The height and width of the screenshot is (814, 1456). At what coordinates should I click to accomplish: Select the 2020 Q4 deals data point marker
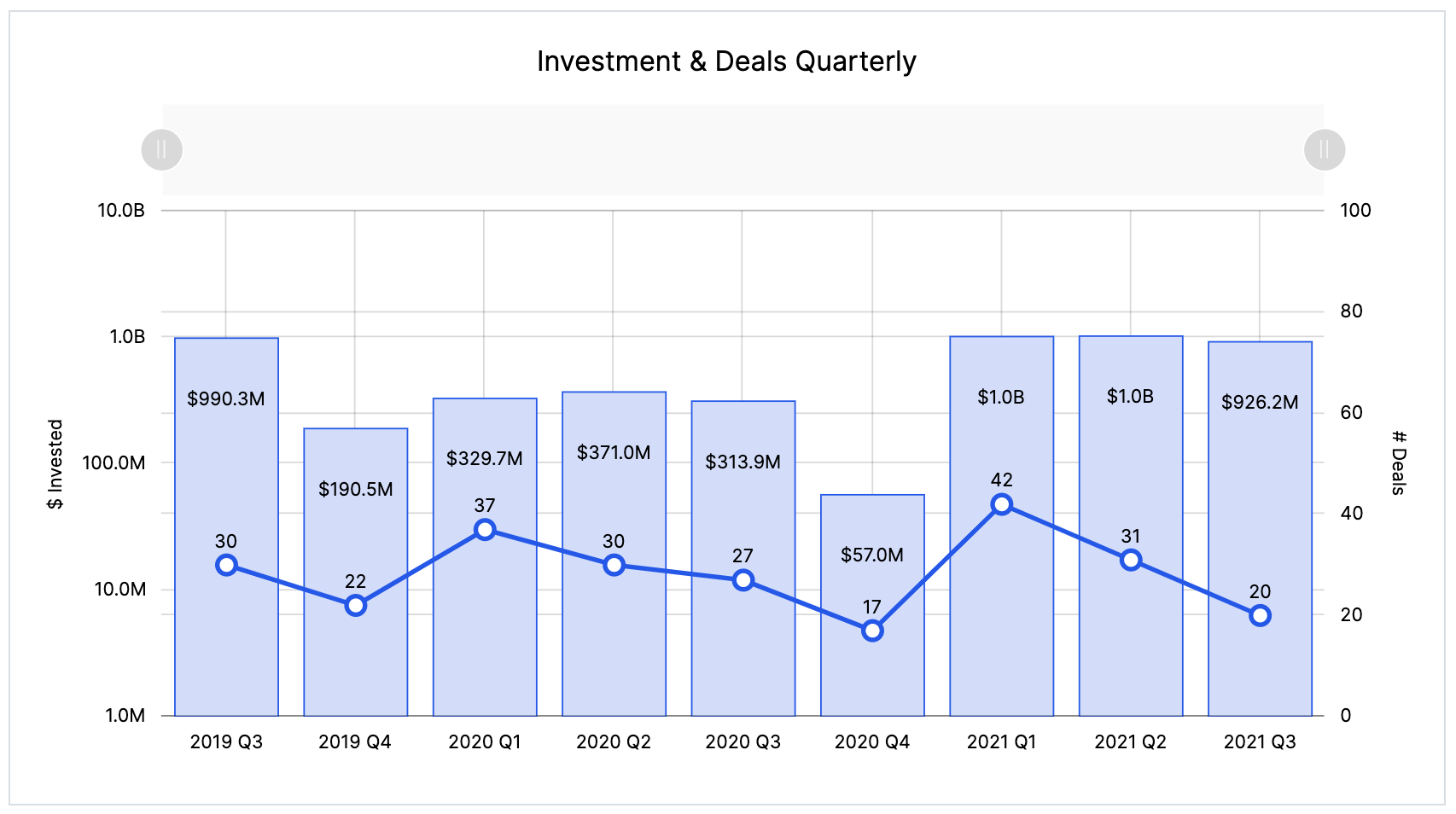(871, 630)
